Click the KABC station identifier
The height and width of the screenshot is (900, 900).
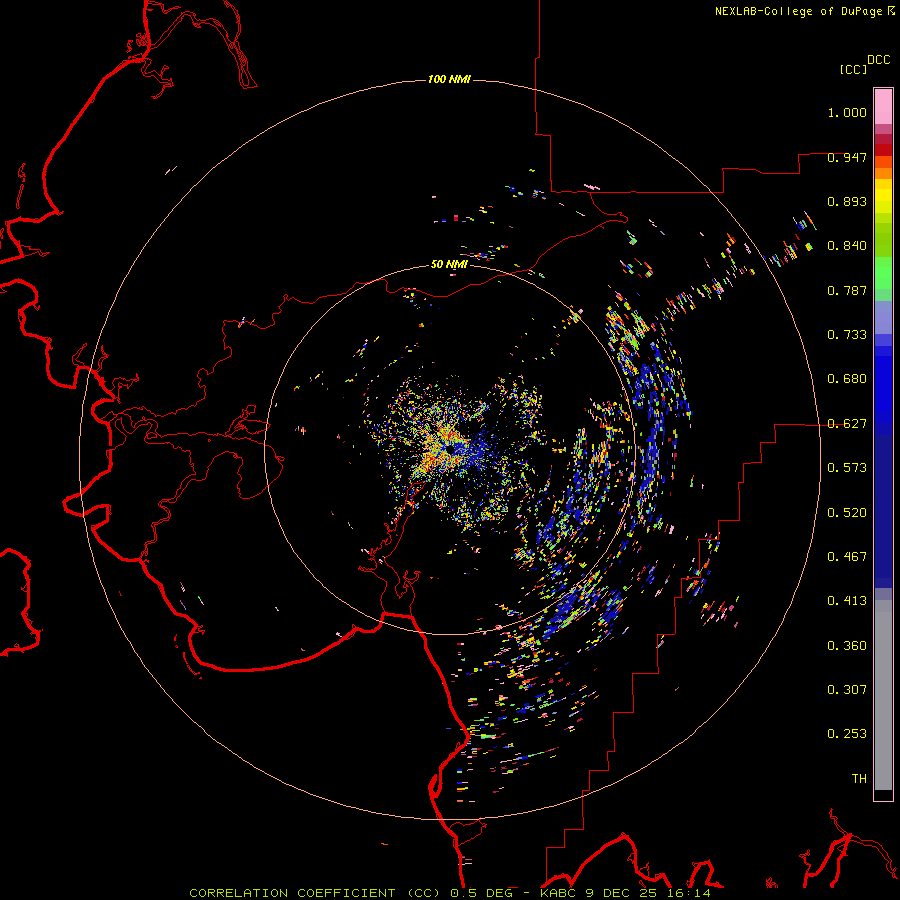point(560,893)
